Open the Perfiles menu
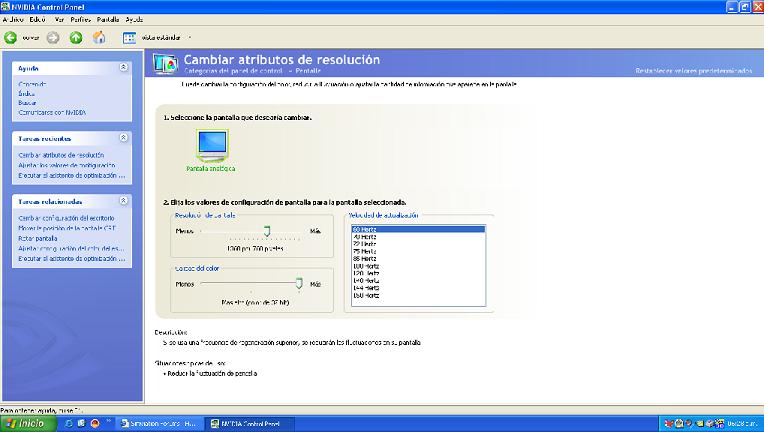The height and width of the screenshot is (432, 764). pyautogui.click(x=80, y=19)
